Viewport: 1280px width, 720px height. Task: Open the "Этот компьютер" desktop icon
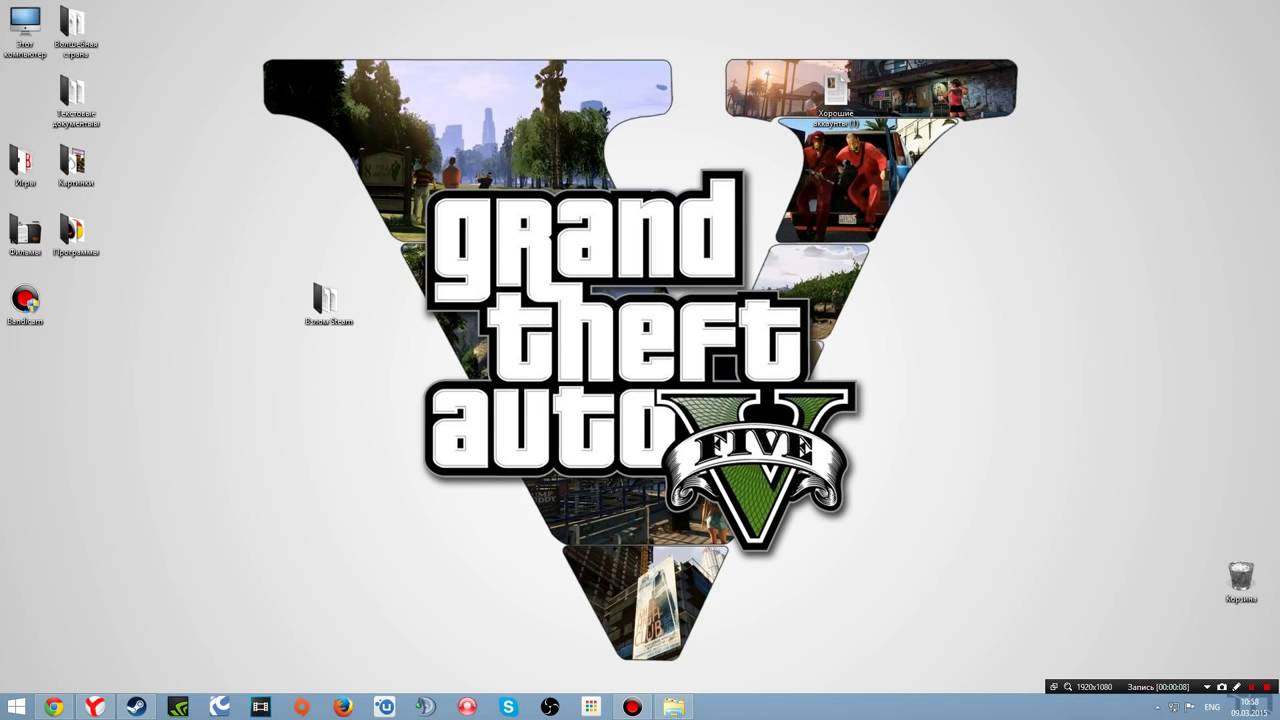tap(25, 32)
